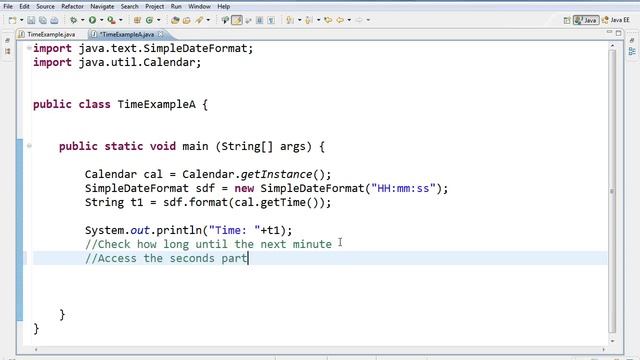
Task: Expand the Next Annotation dropdown arrow
Action: pyautogui.click(x=299, y=20)
